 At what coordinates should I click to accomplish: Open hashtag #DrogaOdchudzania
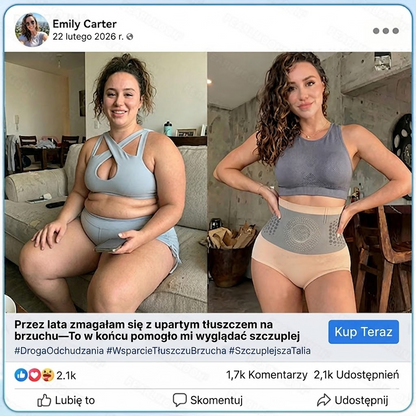click(59, 351)
